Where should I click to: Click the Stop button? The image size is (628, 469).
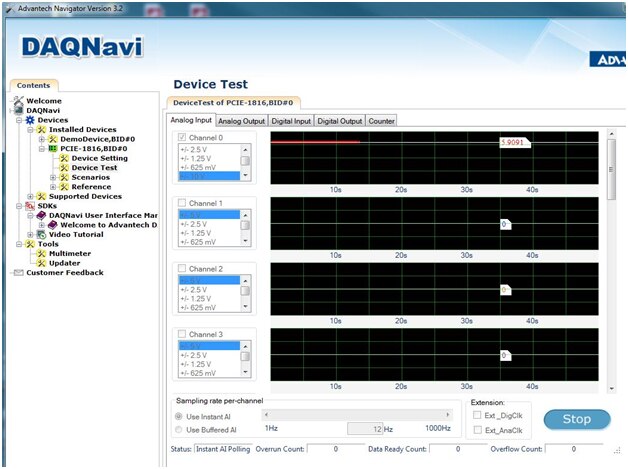click(577, 419)
